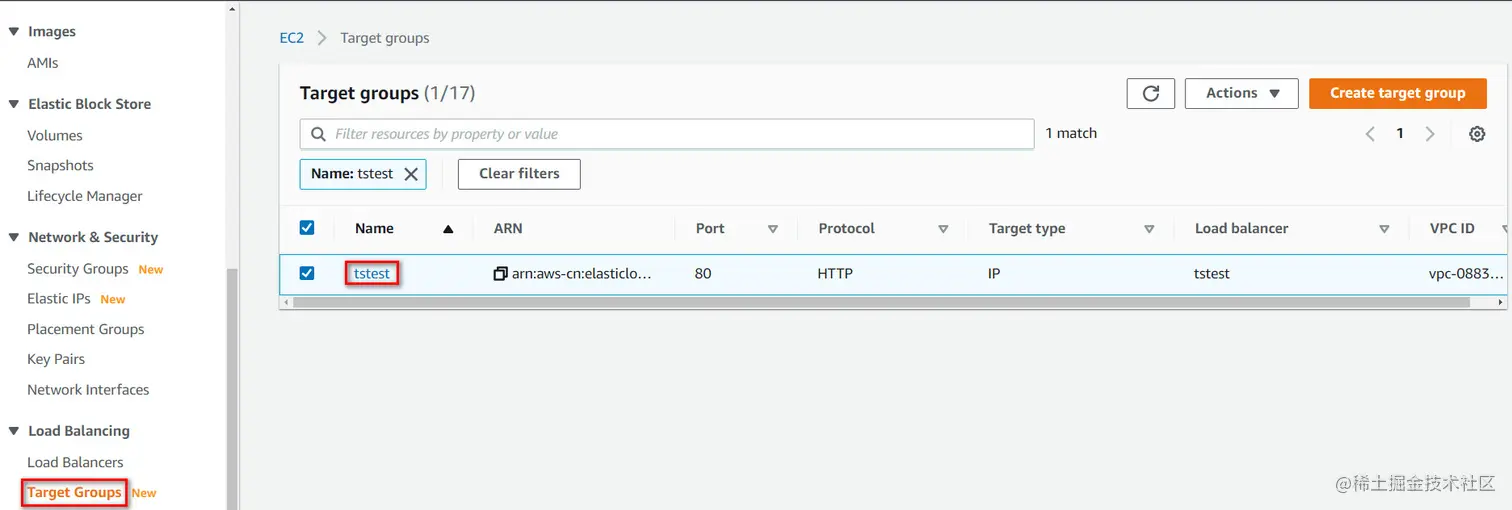Remove the Name: tstest filter tag
Image resolution: width=1512 pixels, height=510 pixels.
(411, 174)
